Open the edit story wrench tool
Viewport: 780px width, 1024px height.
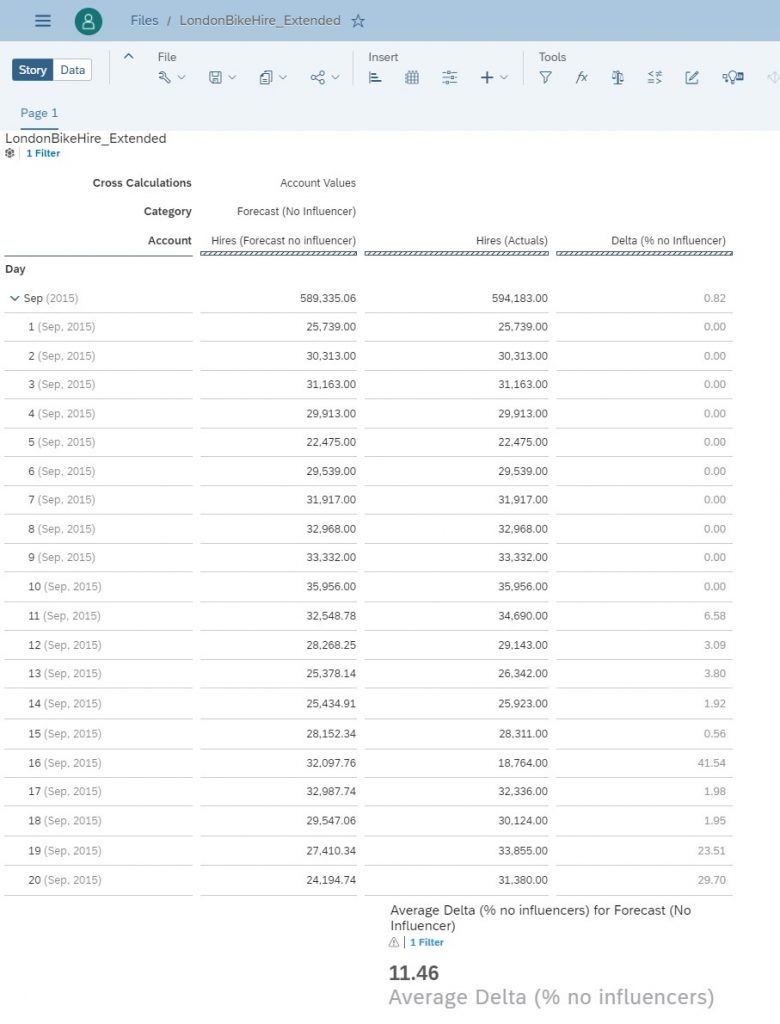[x=164, y=78]
